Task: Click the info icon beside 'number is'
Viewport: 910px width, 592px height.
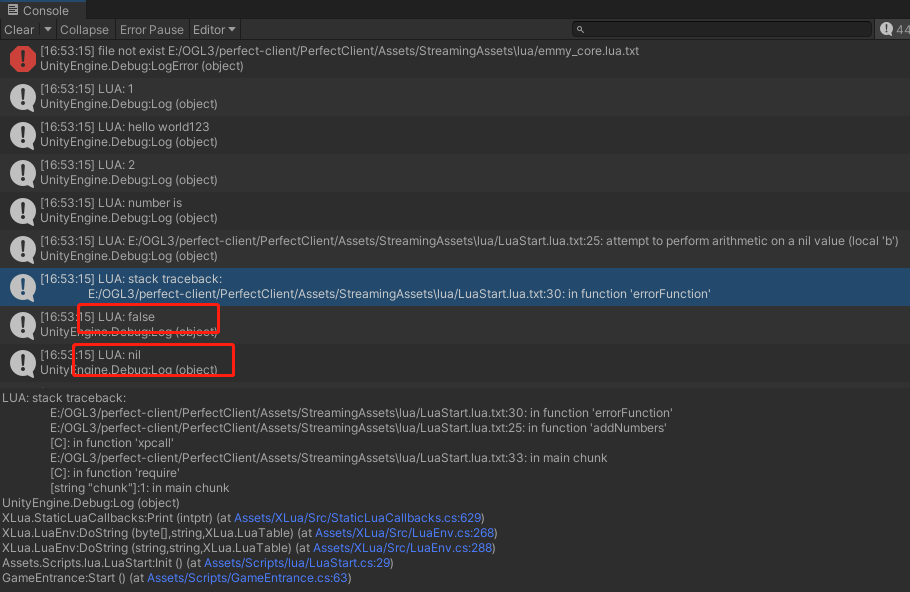Action: (23, 211)
